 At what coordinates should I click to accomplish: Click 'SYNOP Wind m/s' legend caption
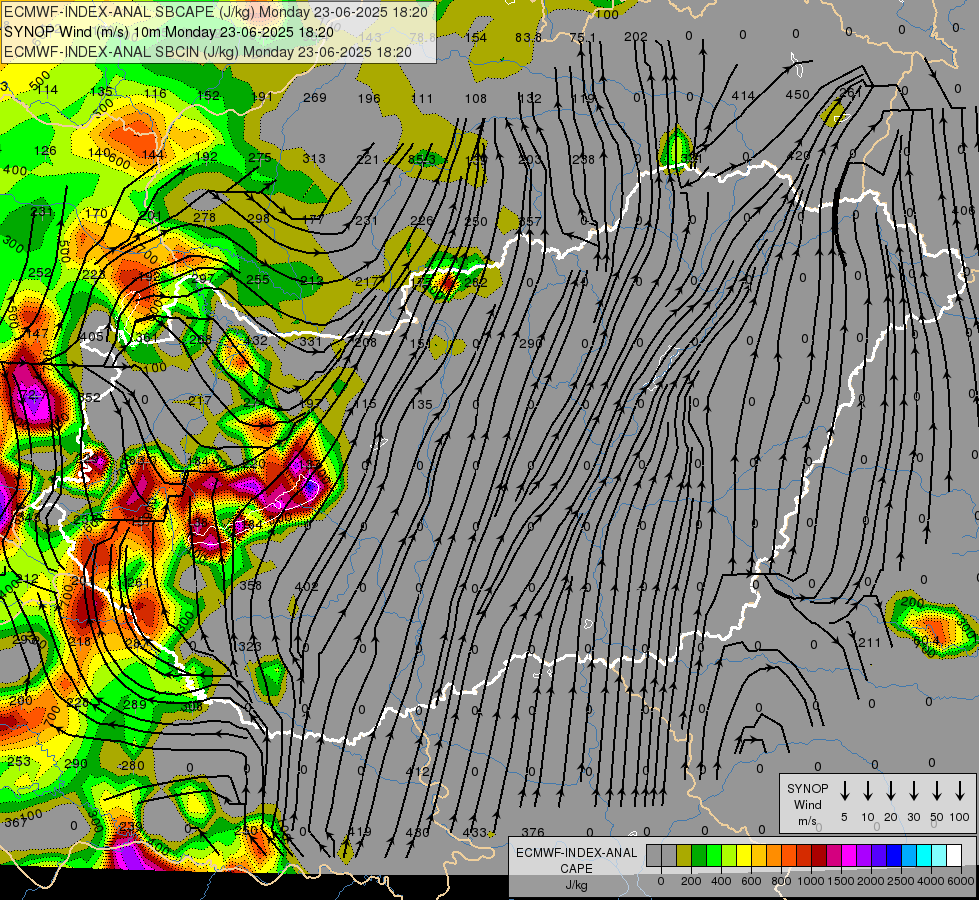807,804
